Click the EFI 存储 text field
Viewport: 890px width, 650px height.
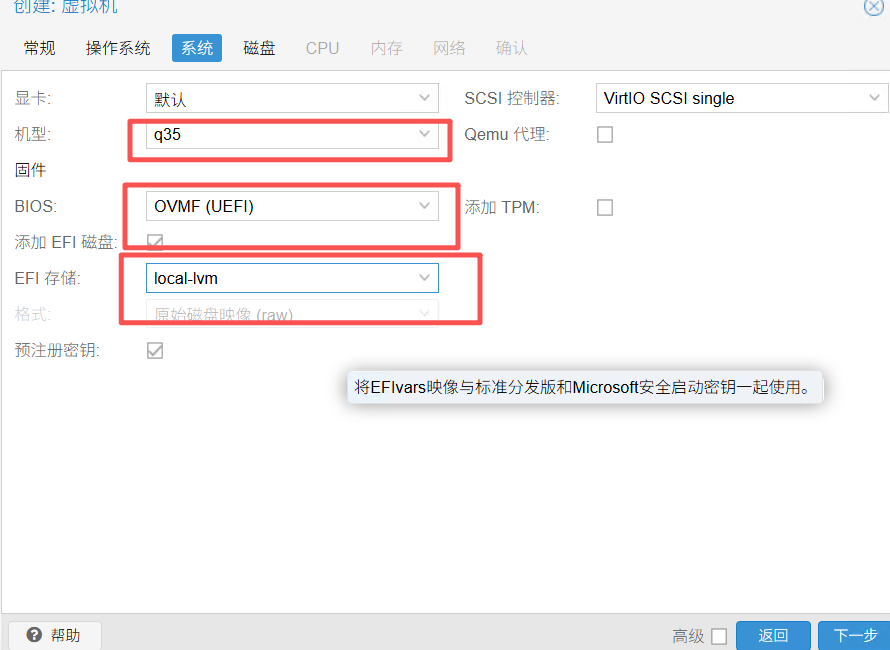click(278, 278)
